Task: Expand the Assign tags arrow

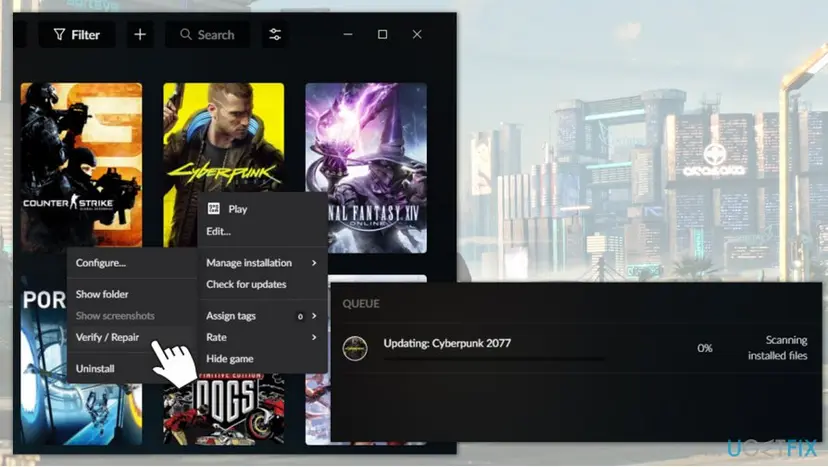Action: 314,316
